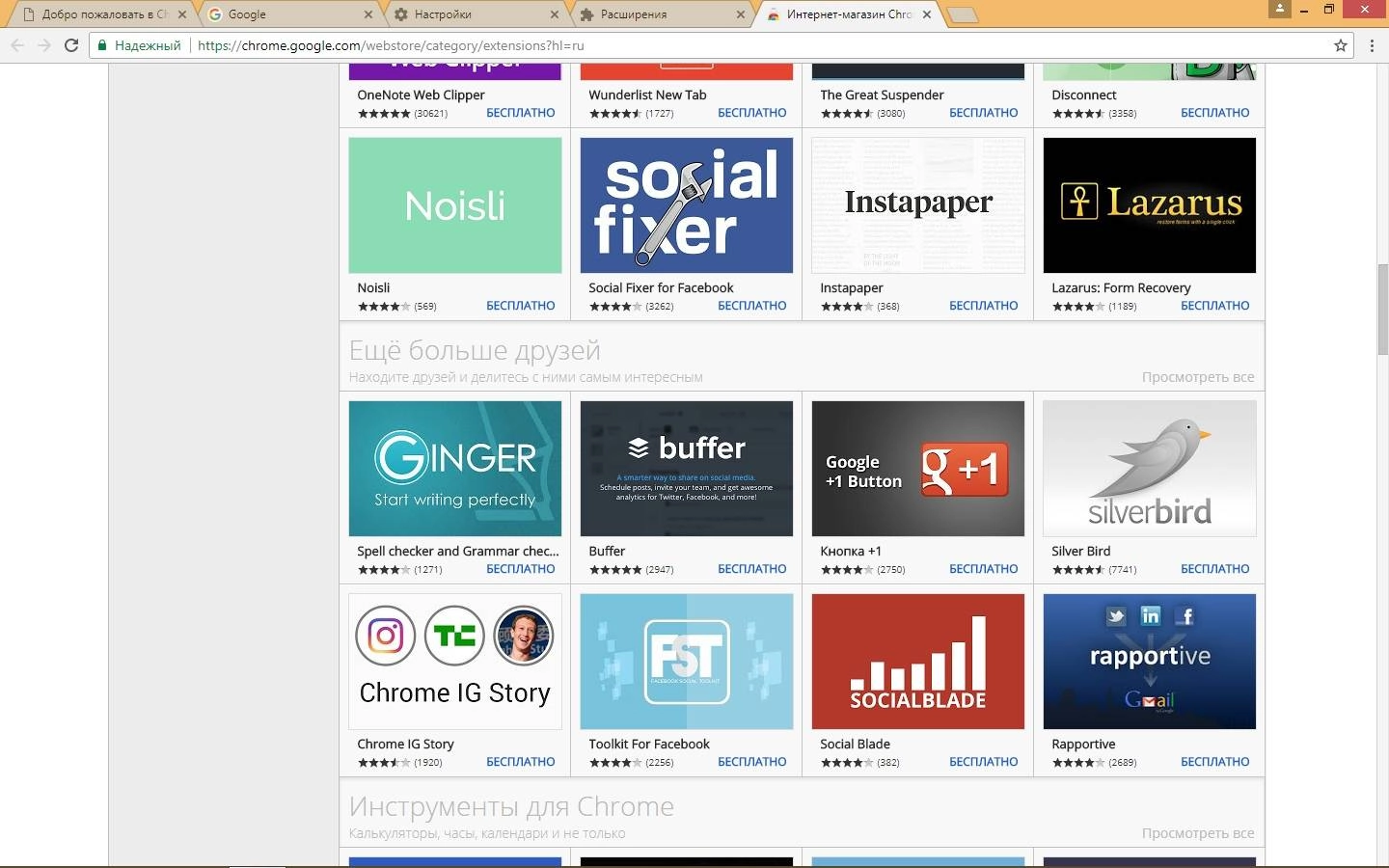1389x868 pixels.
Task: Open the FST Toolkit For Facebook thumbnail
Action: pos(687,662)
